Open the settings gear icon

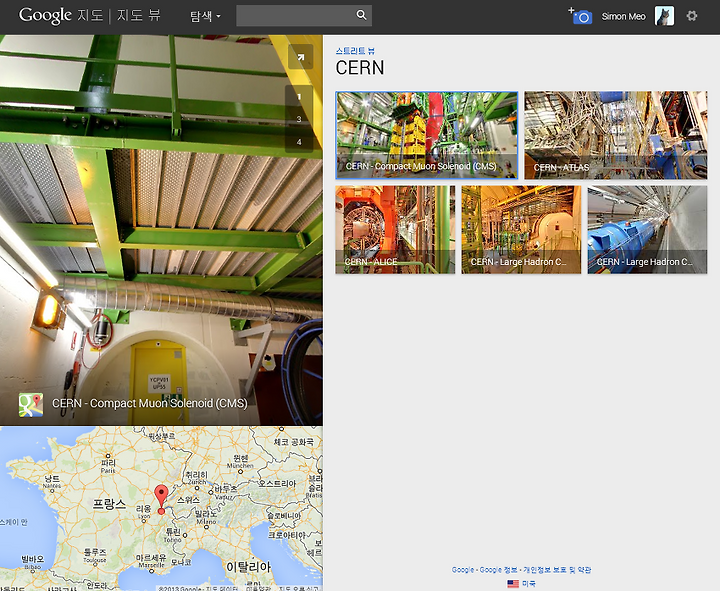click(692, 16)
